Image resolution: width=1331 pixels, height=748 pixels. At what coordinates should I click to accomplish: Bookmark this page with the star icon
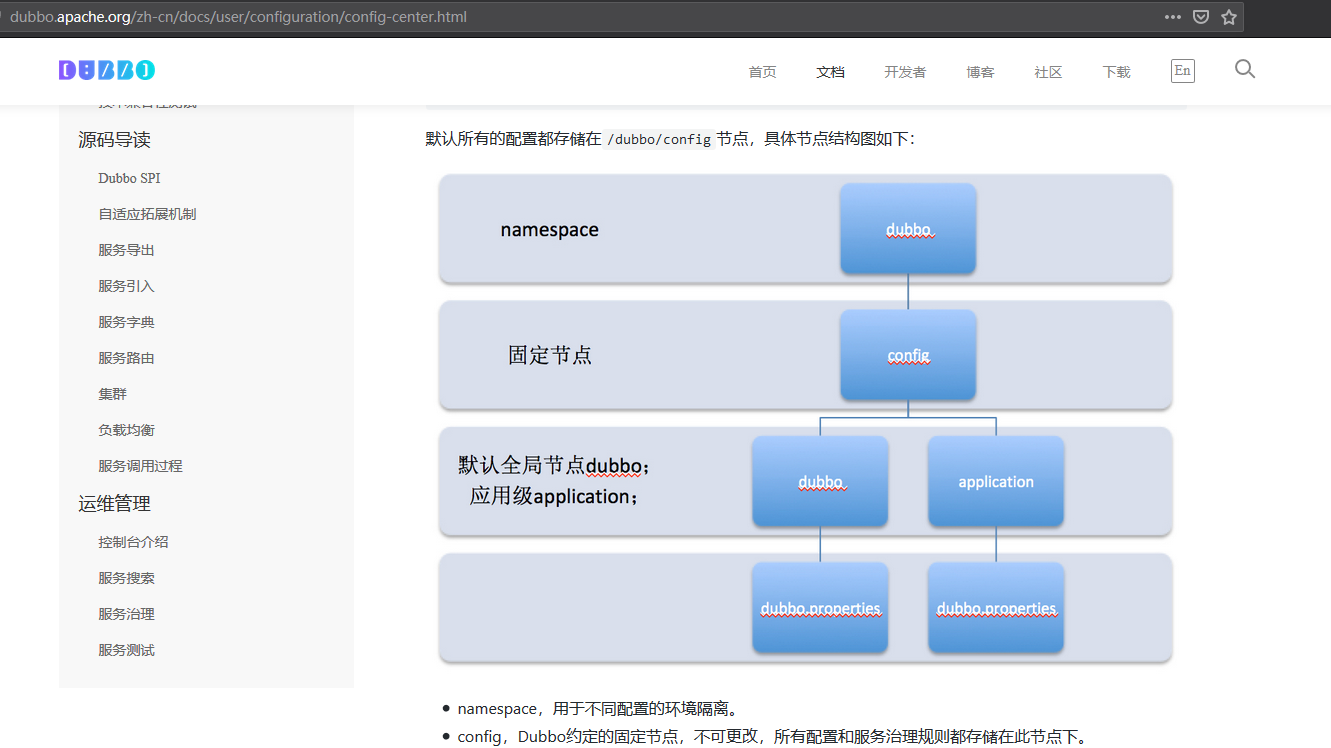pyautogui.click(x=1228, y=16)
